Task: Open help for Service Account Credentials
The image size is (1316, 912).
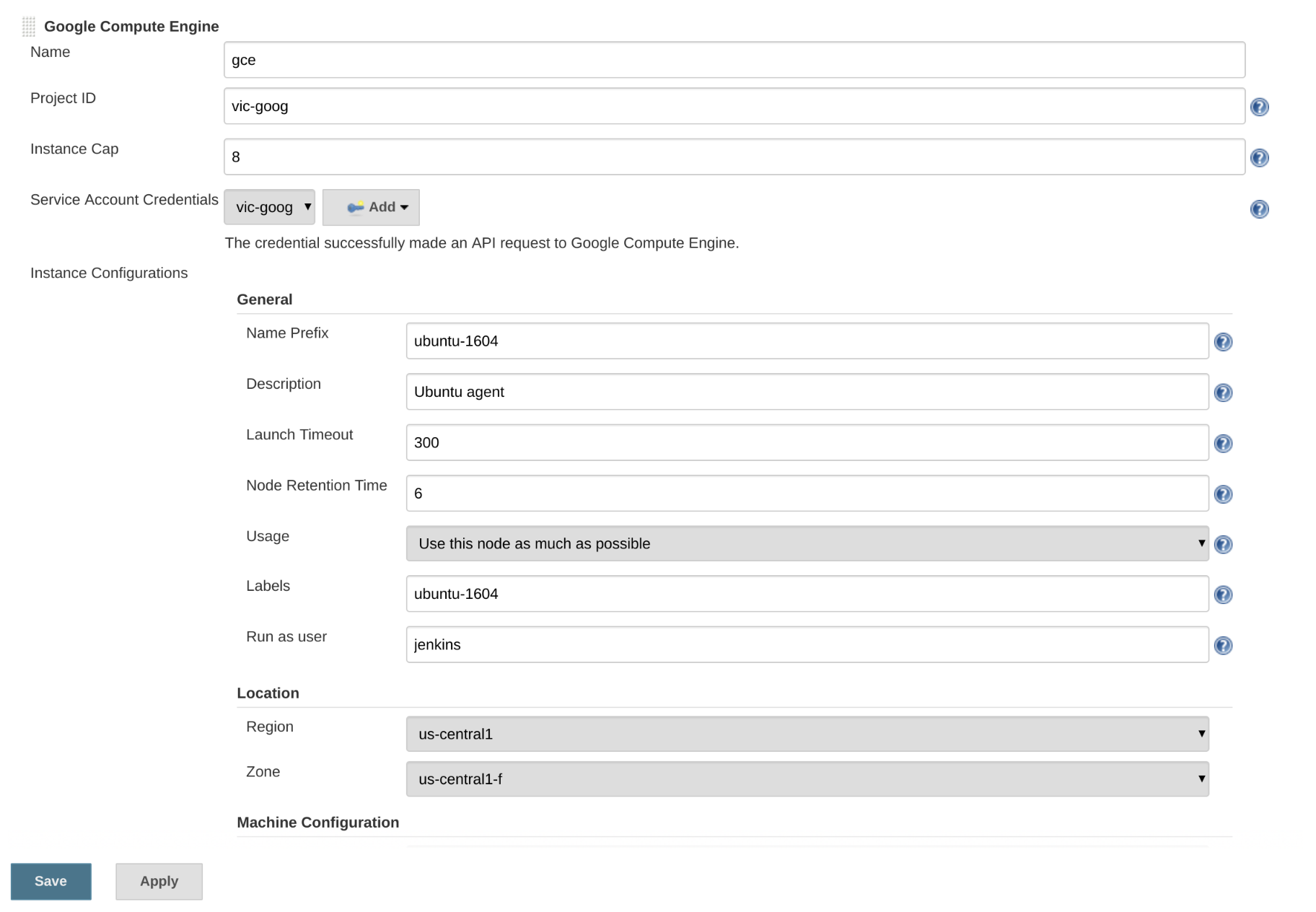Action: 1259,209
